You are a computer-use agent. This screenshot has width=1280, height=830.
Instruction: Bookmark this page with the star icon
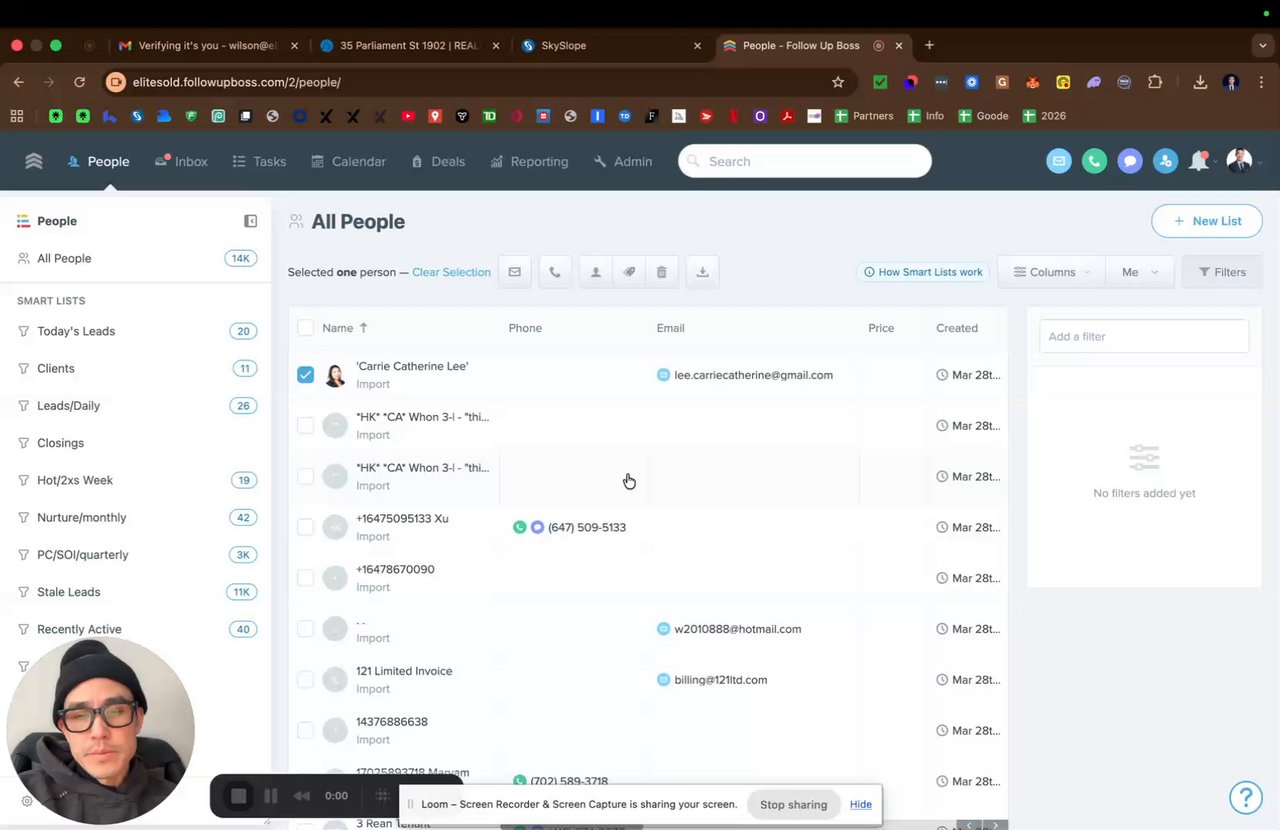[838, 82]
